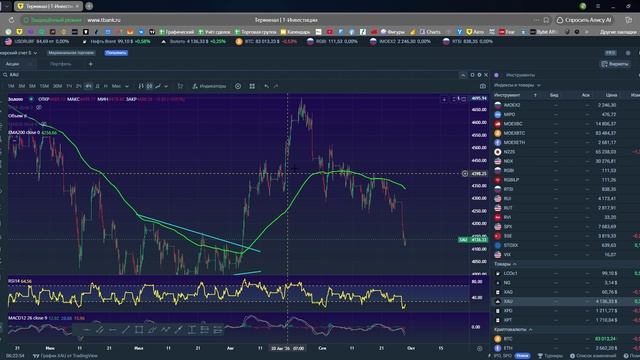This screenshot has width=640, height=360.
Task: Reload the page in browser
Action: [11, 20]
